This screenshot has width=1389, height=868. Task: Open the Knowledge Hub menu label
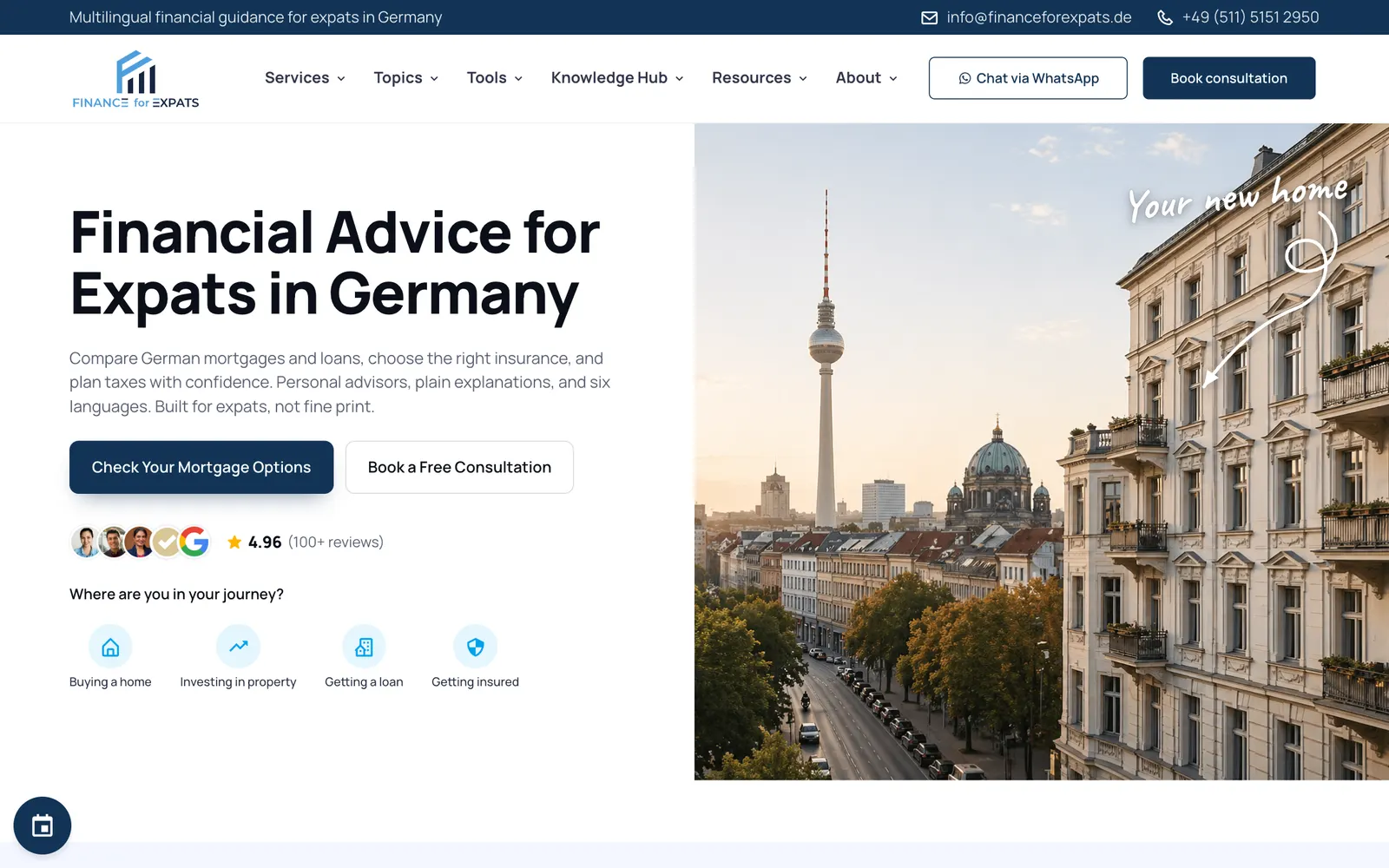tap(609, 78)
